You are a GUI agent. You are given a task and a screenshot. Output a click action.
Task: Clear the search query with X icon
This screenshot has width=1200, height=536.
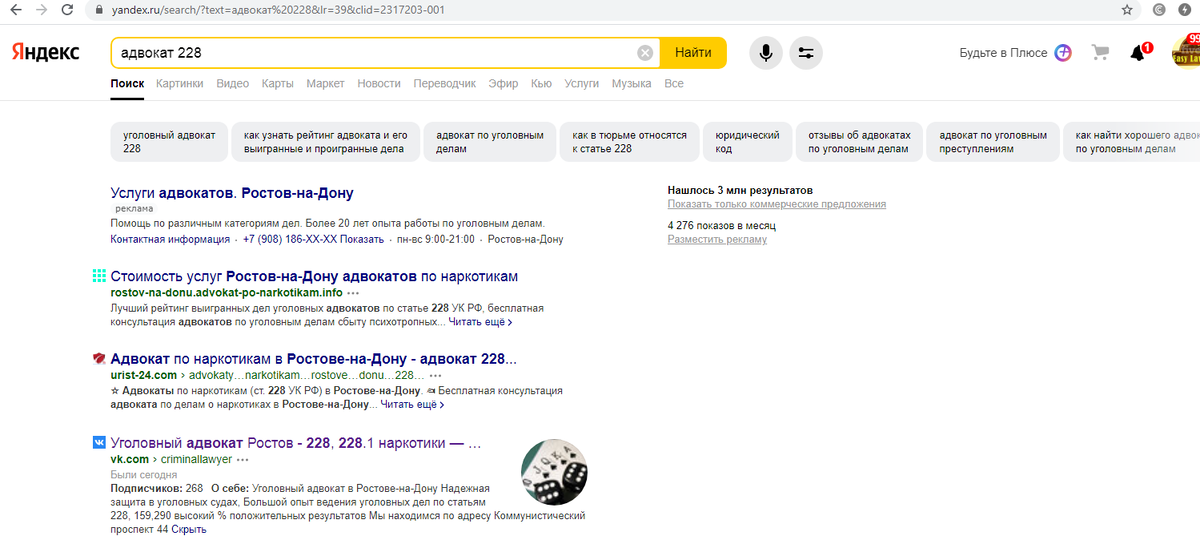point(645,53)
